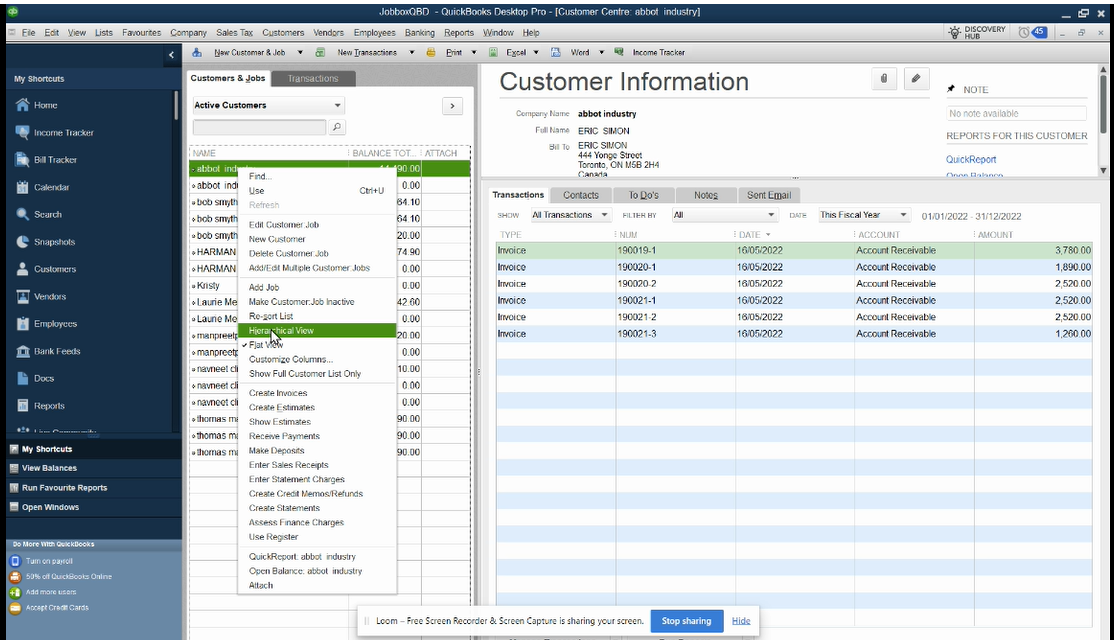
Task: Click Open Windows in sidebar
Action: coord(50,507)
